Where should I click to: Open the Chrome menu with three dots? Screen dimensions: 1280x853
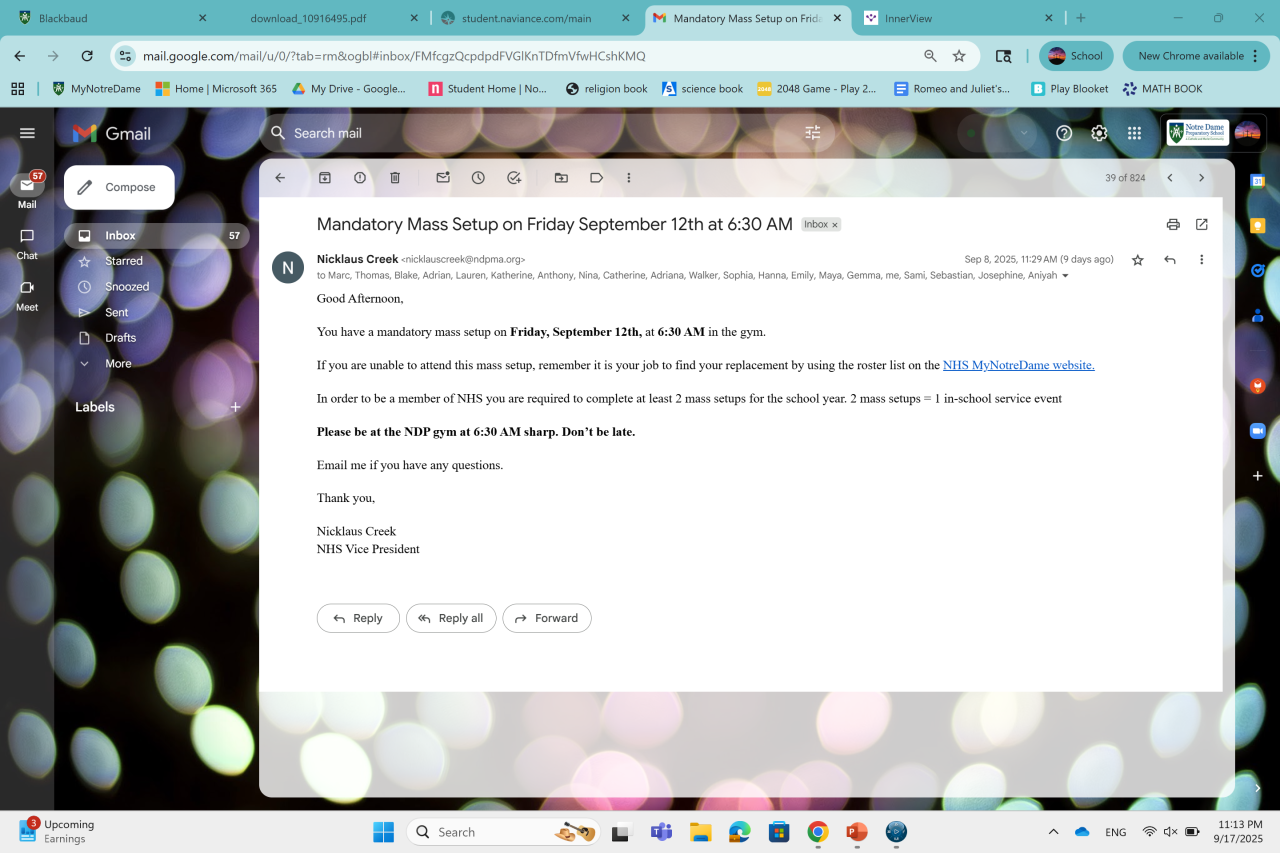pos(1256,56)
